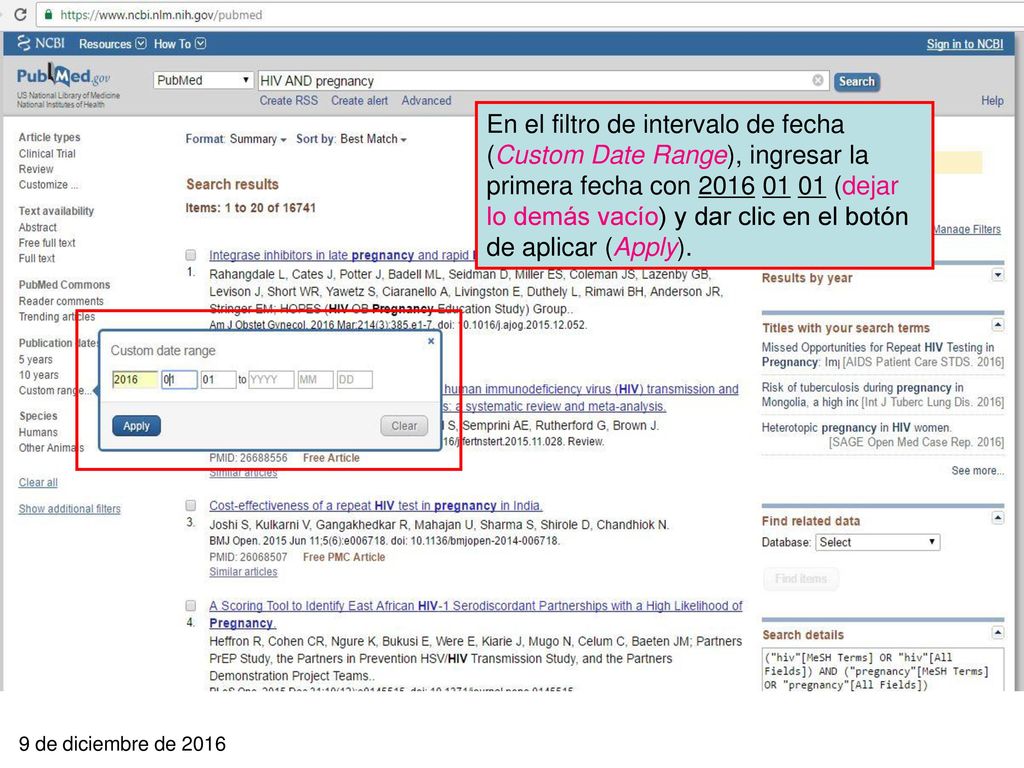This screenshot has width=1024, height=768.
Task: Open the Help link
Action: [x=992, y=101]
